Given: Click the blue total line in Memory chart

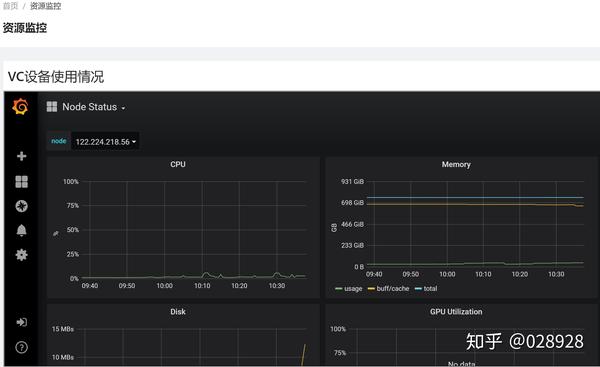Looking at the screenshot, I should pyautogui.click(x=475, y=197).
